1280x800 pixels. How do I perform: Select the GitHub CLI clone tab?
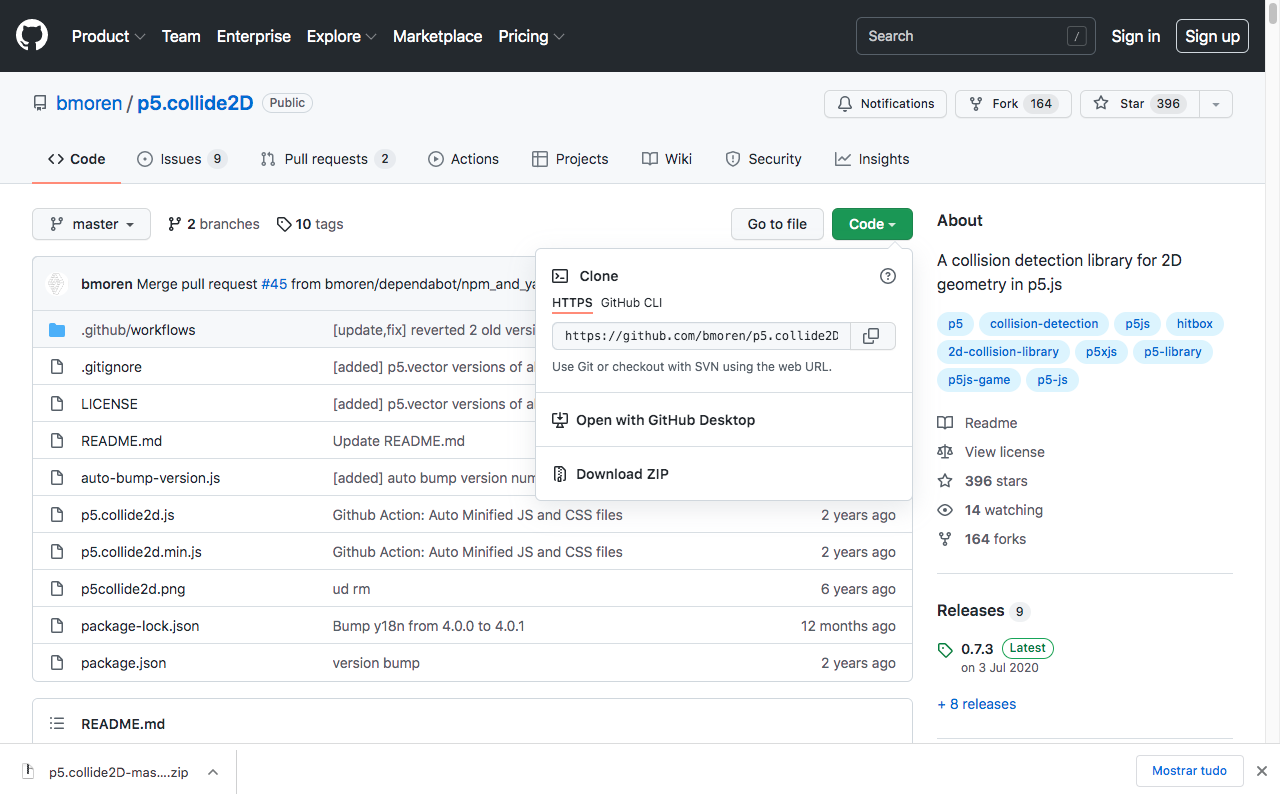pyautogui.click(x=631, y=303)
